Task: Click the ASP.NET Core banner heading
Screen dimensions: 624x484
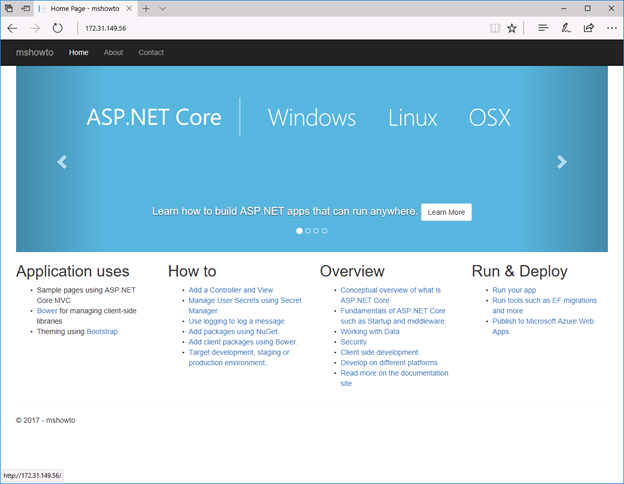Action: click(x=154, y=117)
